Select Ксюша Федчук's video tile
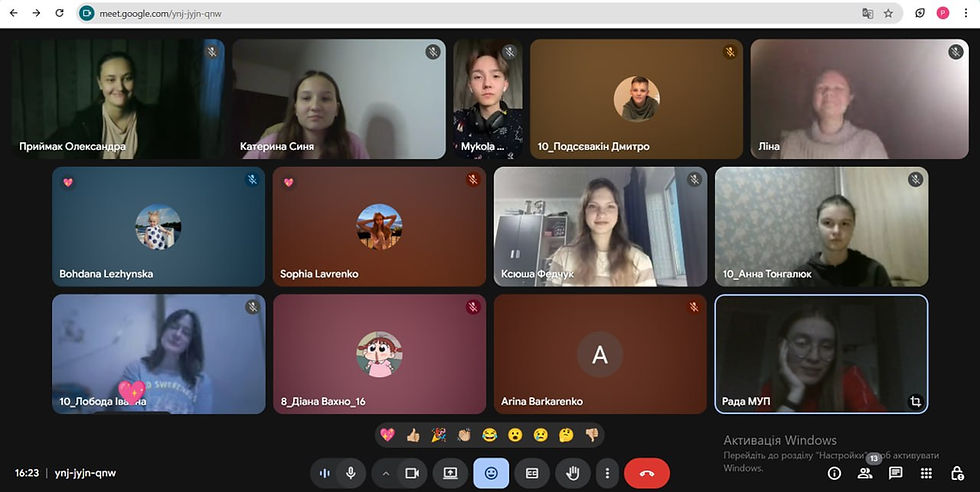This screenshot has width=980, height=492. [x=601, y=226]
